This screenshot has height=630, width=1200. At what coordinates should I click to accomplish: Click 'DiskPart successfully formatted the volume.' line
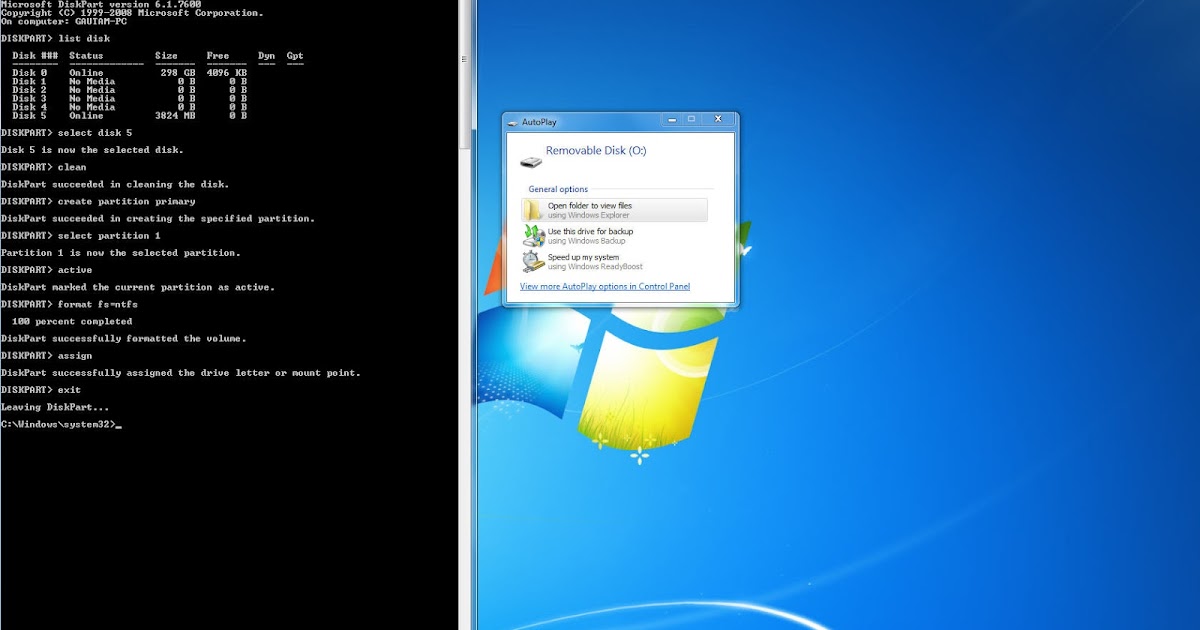123,338
